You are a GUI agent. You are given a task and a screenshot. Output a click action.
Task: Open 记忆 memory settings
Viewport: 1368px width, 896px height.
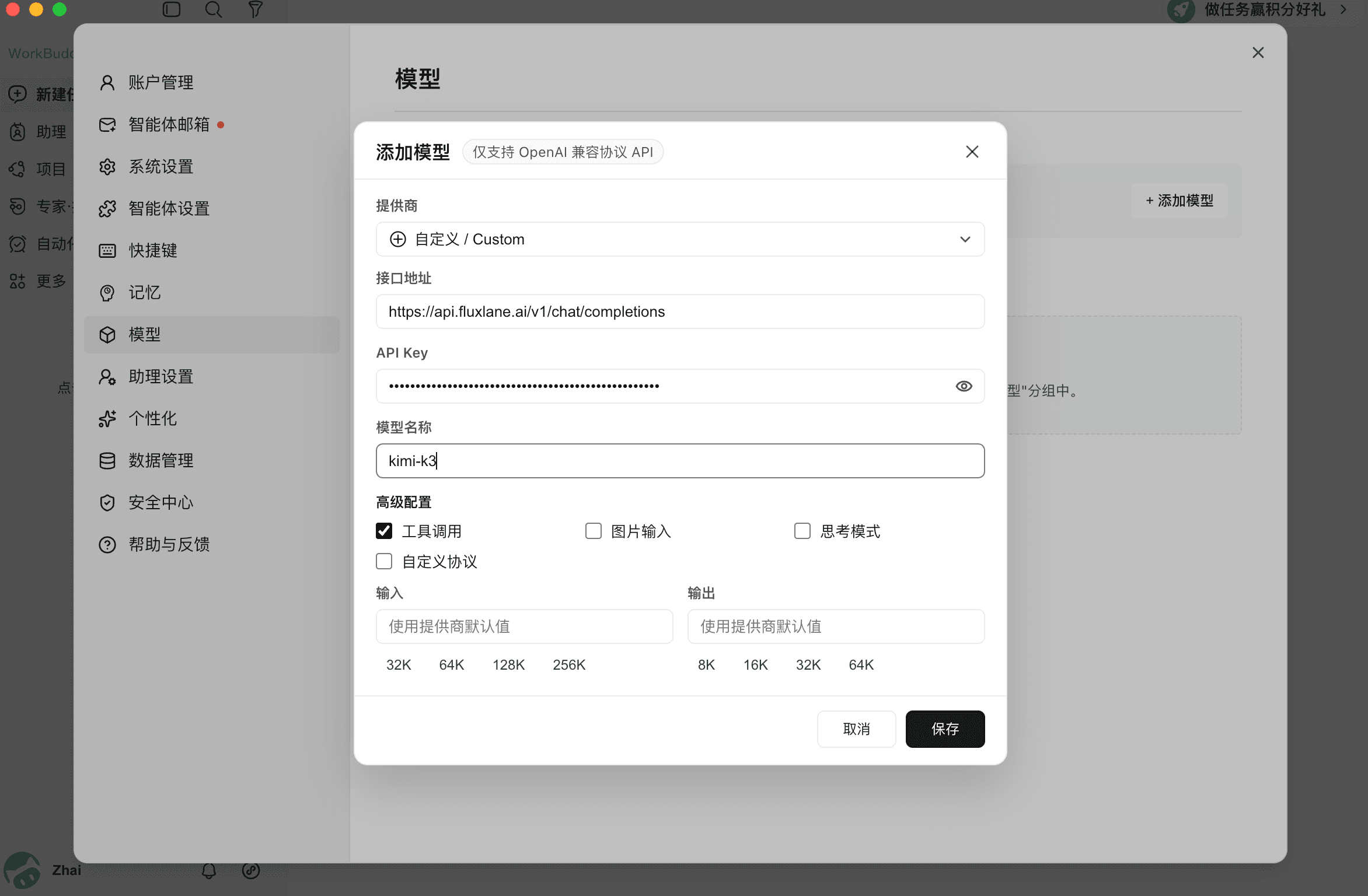point(211,292)
